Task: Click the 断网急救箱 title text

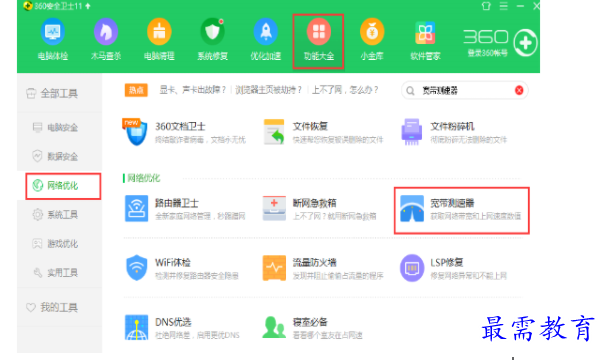Action: pos(315,203)
